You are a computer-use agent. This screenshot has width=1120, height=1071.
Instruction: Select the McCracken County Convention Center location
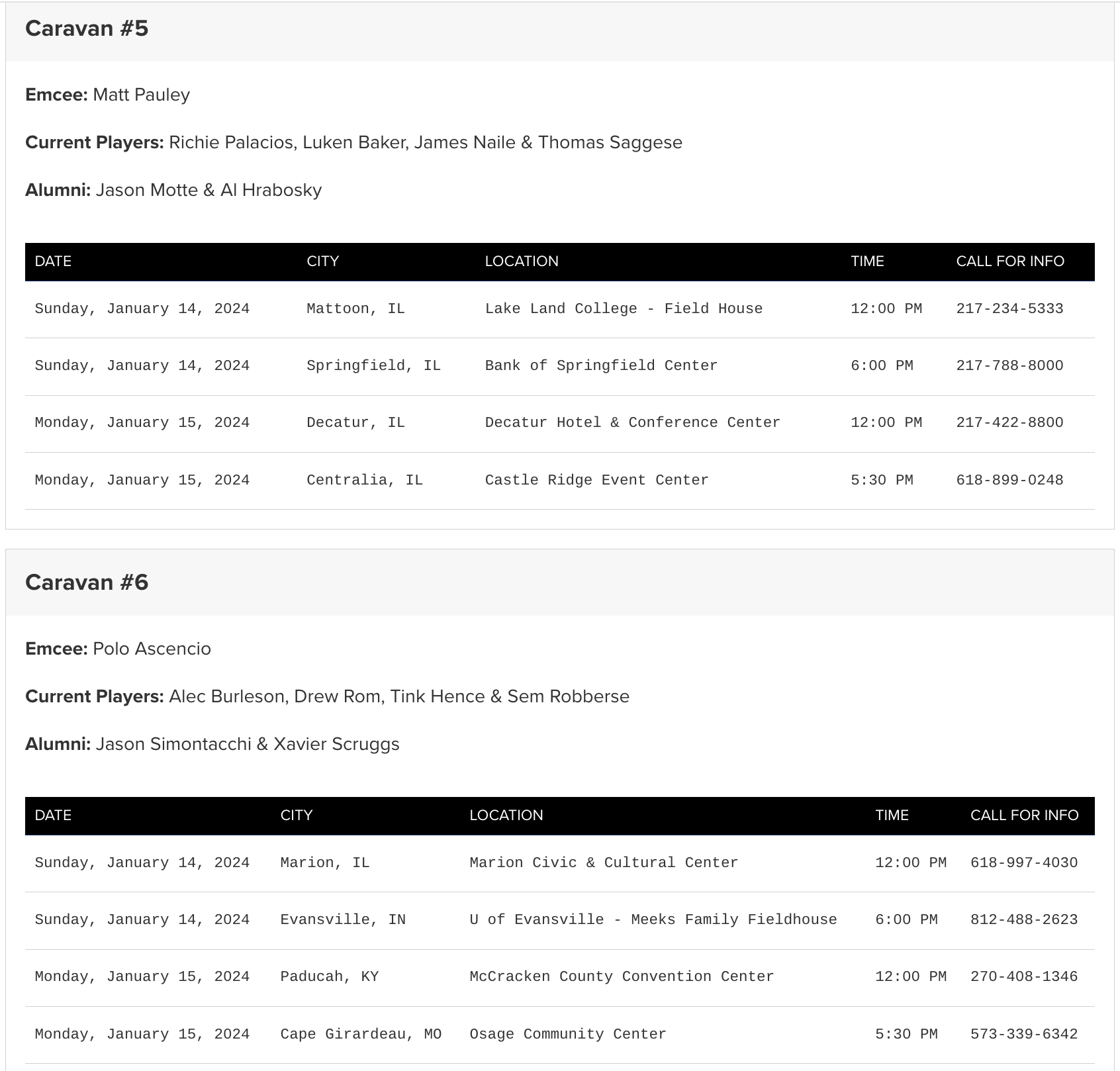click(x=621, y=976)
